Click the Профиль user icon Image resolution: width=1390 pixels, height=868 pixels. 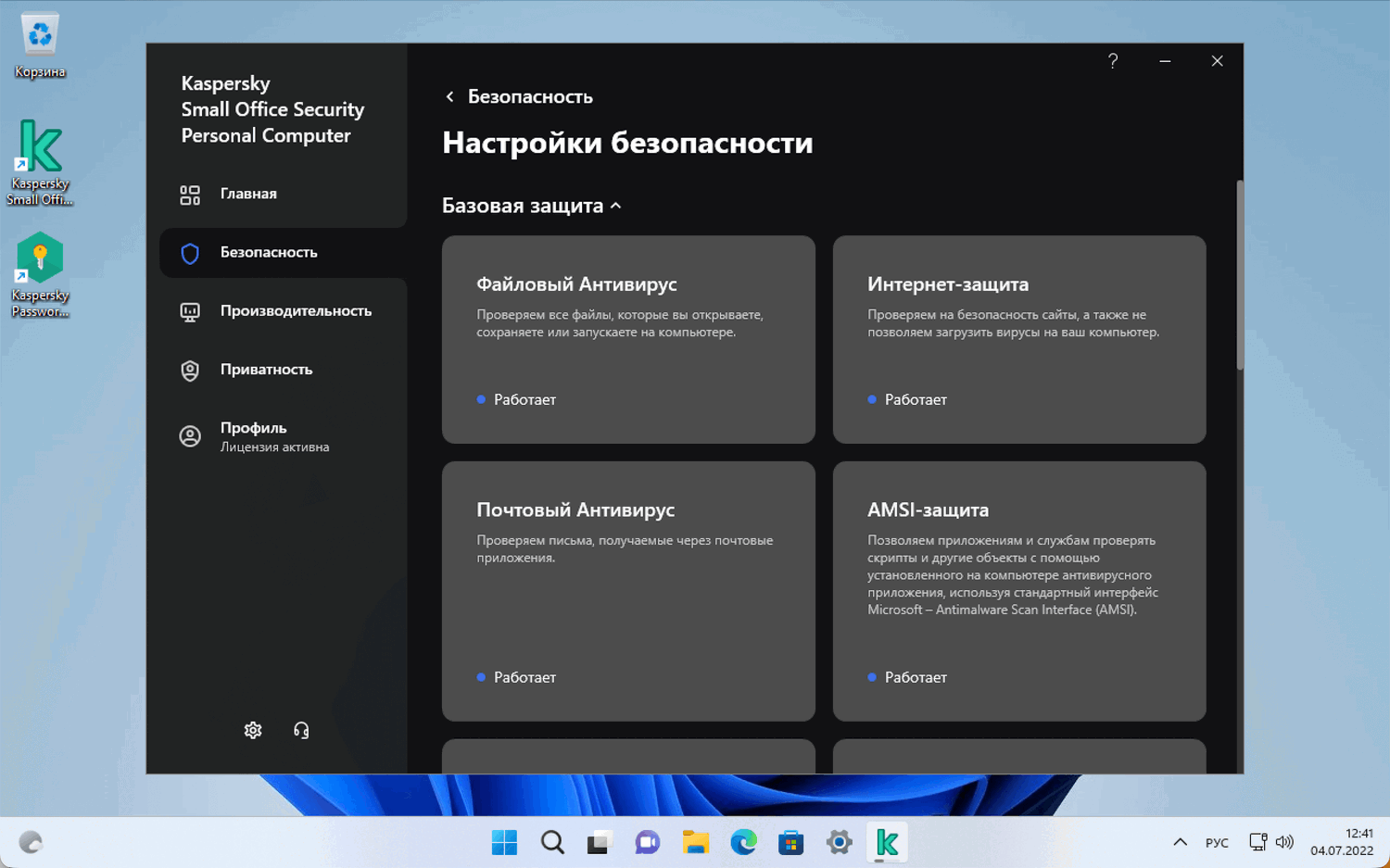[x=190, y=436]
